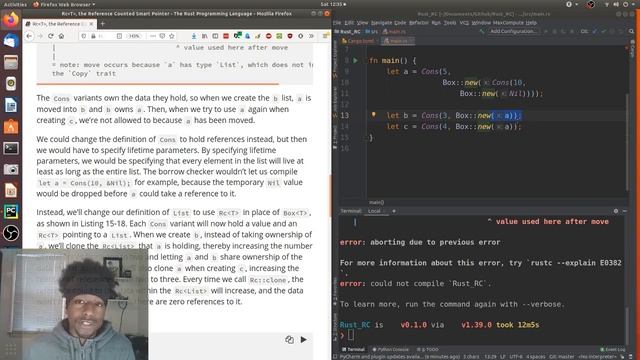The height and width of the screenshot is (360, 640).
Task: Open the Firefox Web Browser app menu
Action: (x=64, y=4)
